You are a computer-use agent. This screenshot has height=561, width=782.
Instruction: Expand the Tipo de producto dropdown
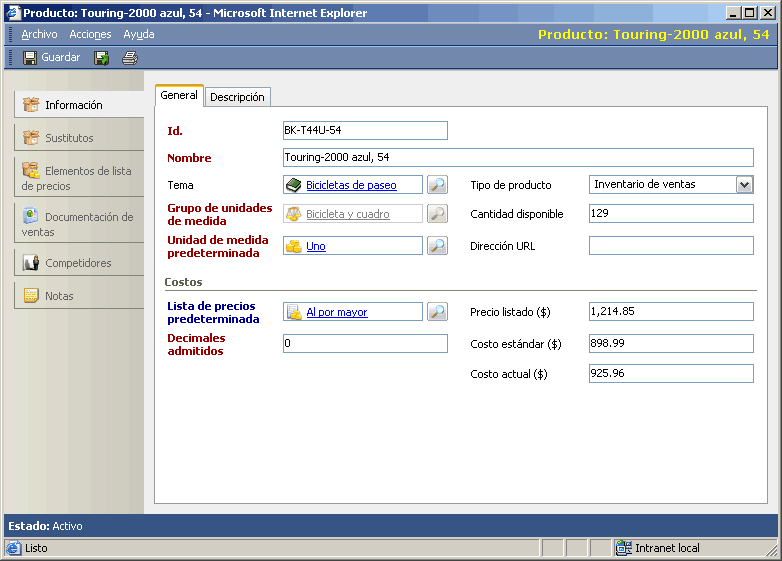click(745, 185)
